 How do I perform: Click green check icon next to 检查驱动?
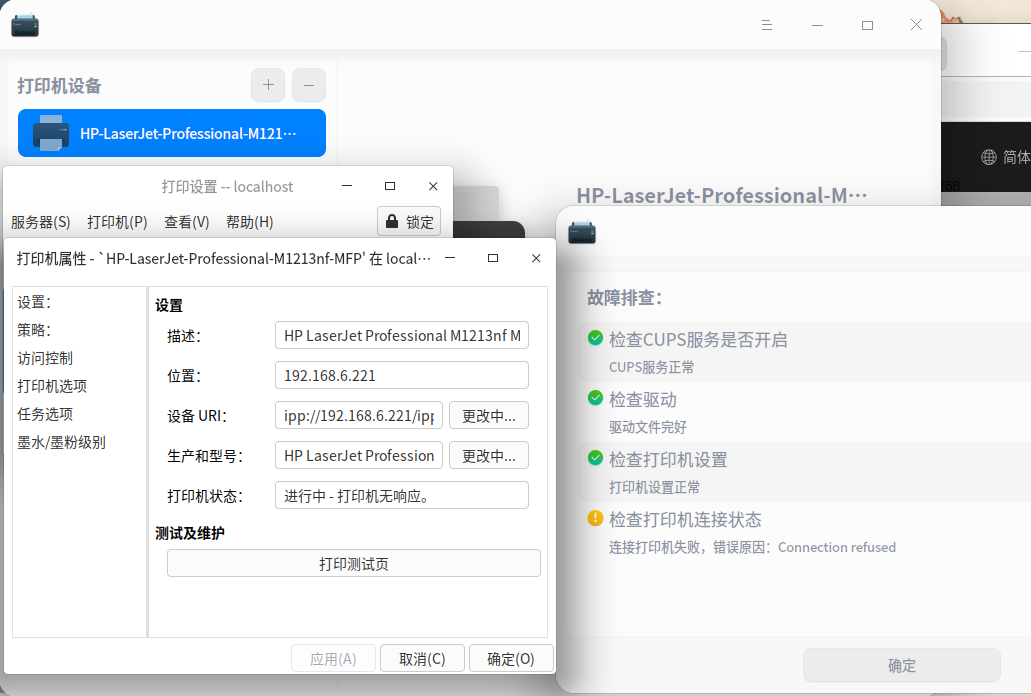tap(595, 398)
